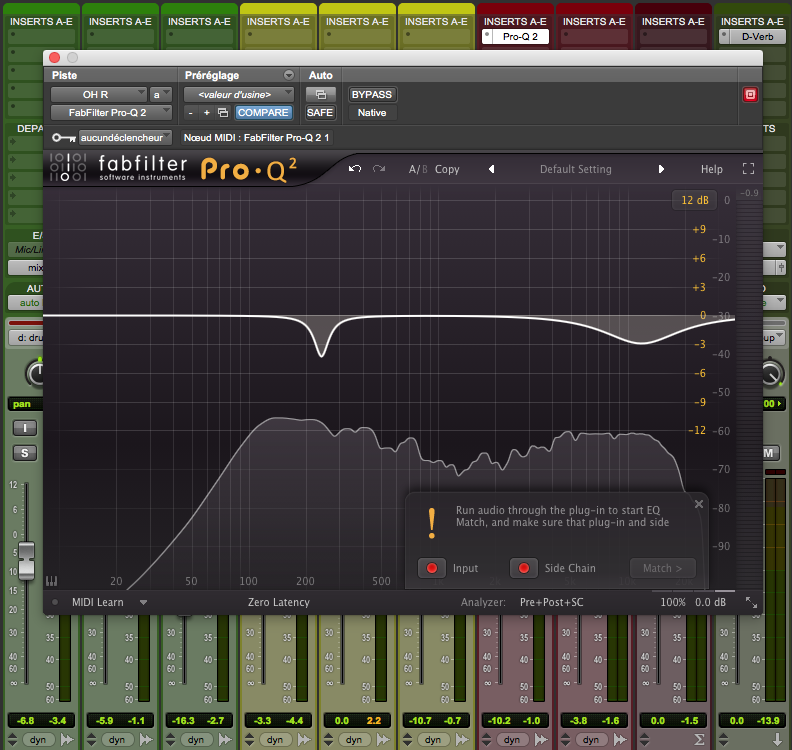Close the EQ Match popup
792x750 pixels.
(699, 504)
